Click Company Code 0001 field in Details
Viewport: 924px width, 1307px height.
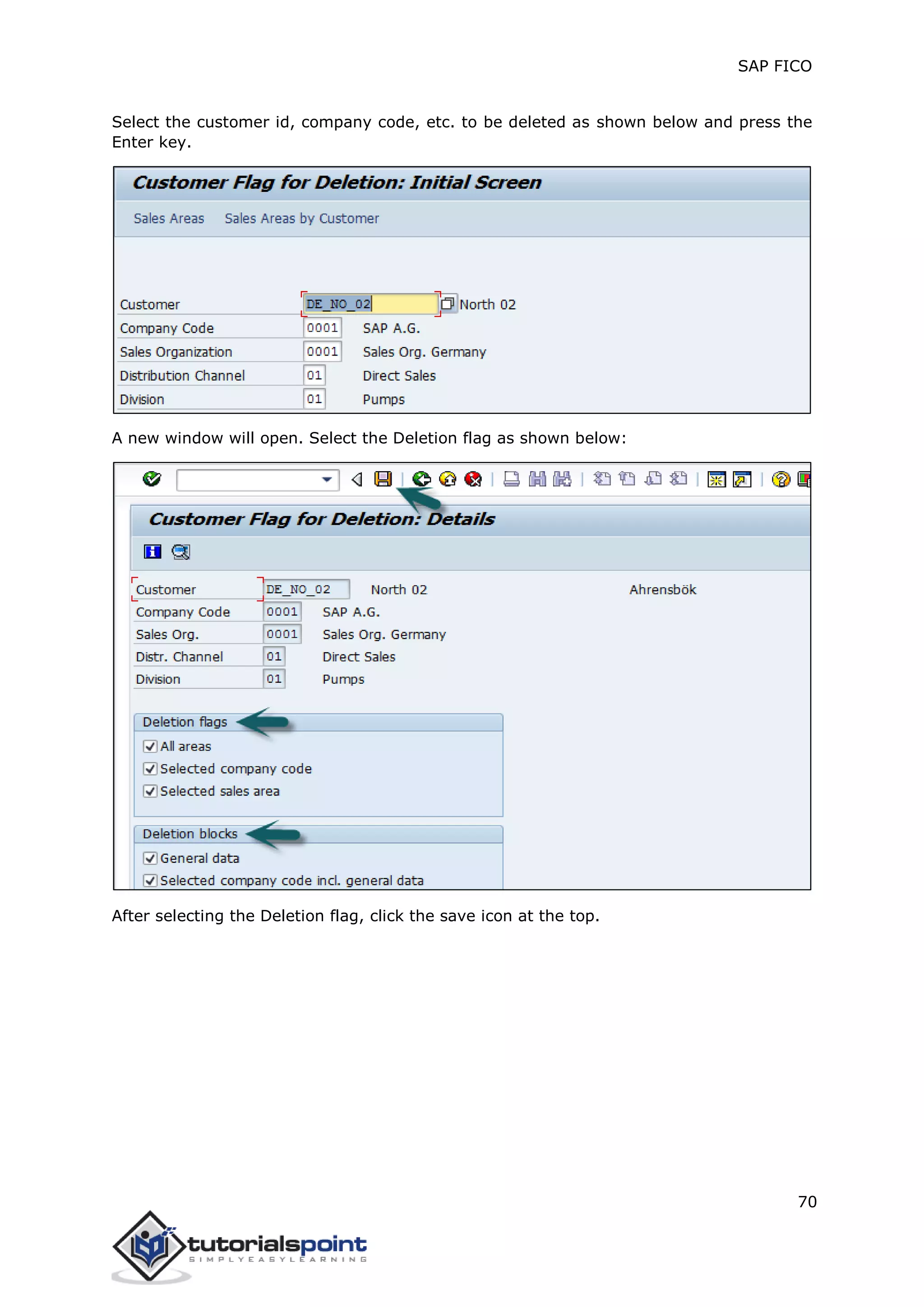click(282, 612)
